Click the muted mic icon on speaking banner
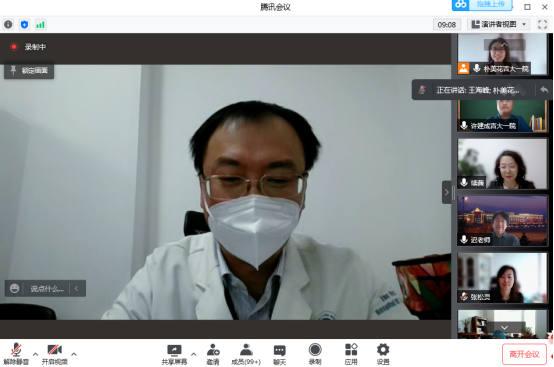Image resolution: width=554 pixels, height=367 pixels. click(422, 90)
